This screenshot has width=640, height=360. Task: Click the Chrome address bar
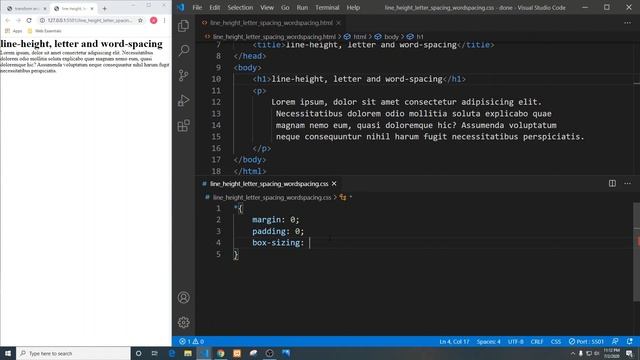point(90,20)
